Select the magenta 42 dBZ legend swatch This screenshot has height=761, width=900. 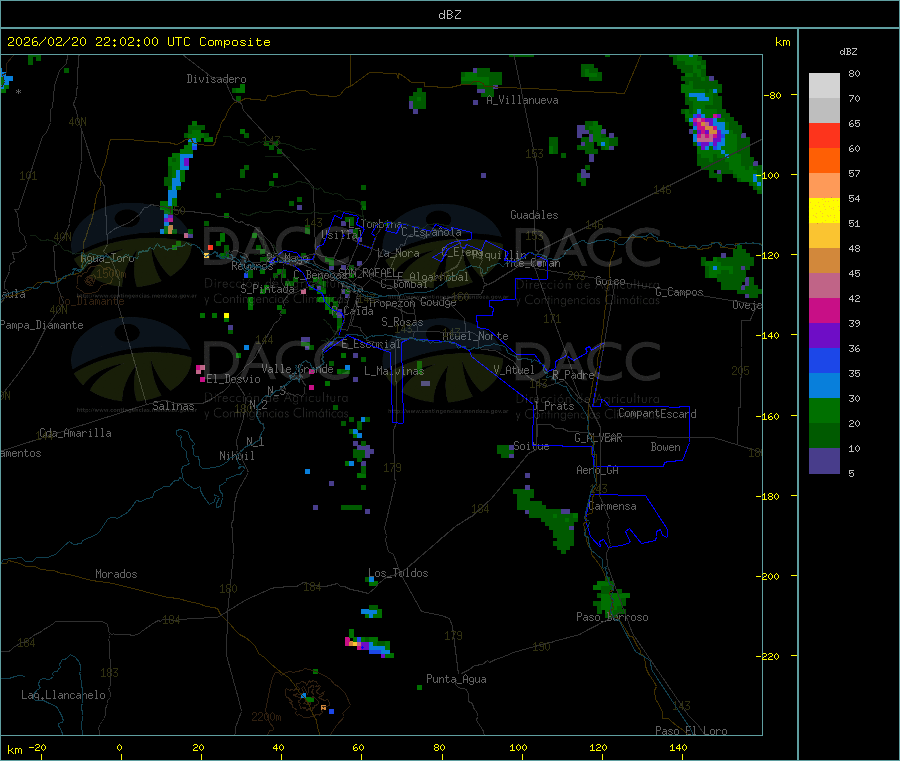[824, 310]
